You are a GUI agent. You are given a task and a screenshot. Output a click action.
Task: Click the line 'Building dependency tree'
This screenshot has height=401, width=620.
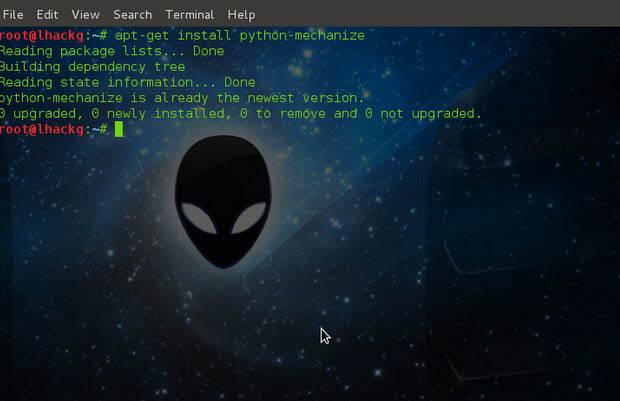point(93,66)
